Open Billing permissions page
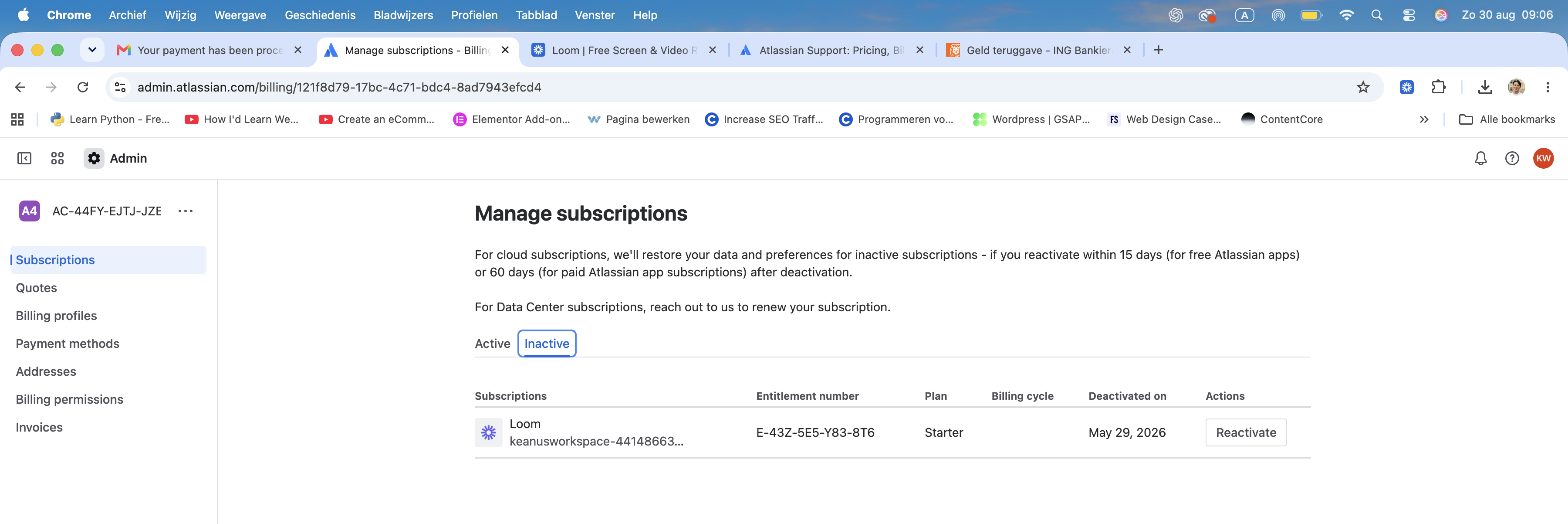 69,400
